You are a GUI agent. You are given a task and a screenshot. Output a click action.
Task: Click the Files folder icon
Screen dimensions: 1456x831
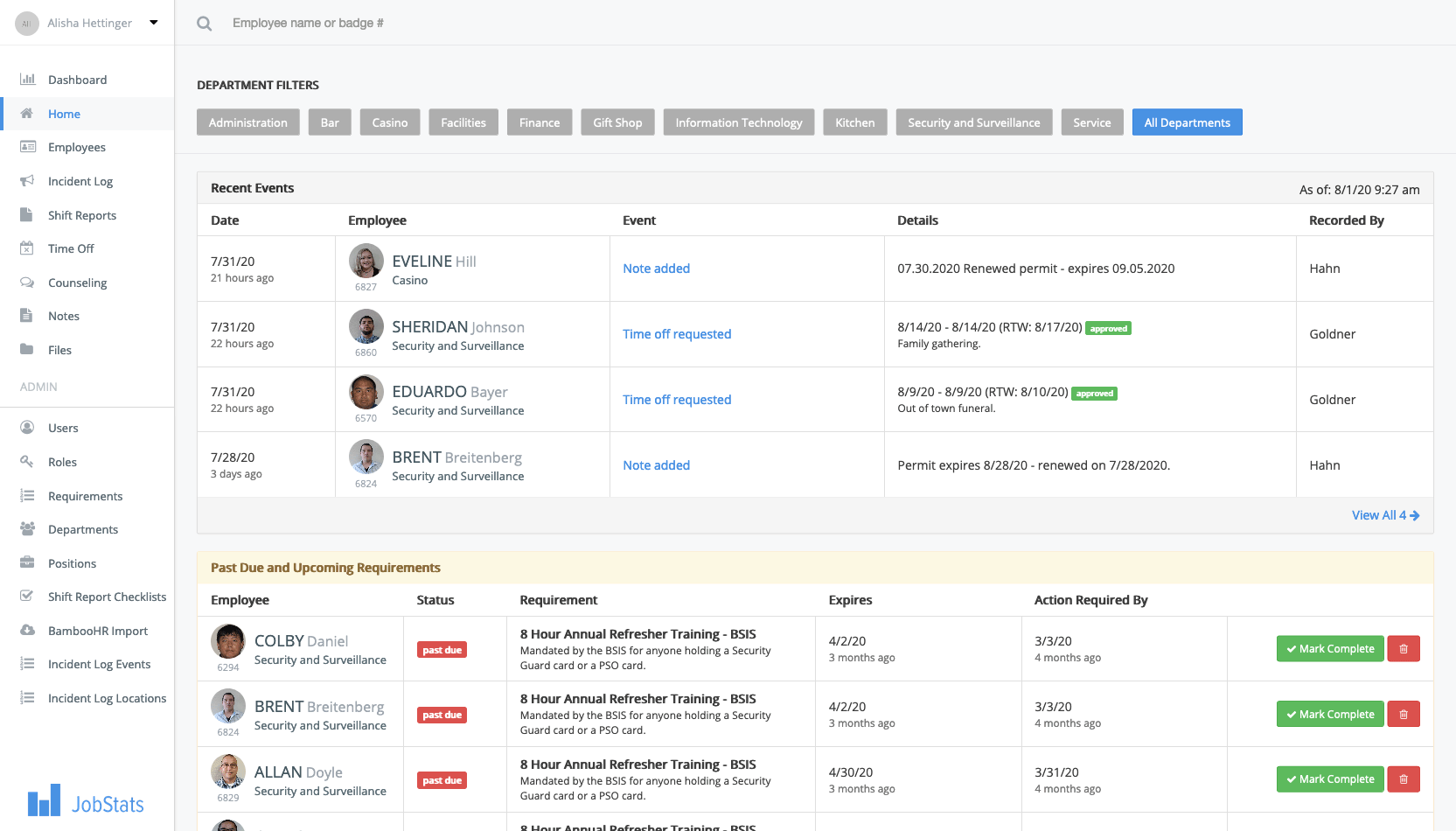coord(27,350)
